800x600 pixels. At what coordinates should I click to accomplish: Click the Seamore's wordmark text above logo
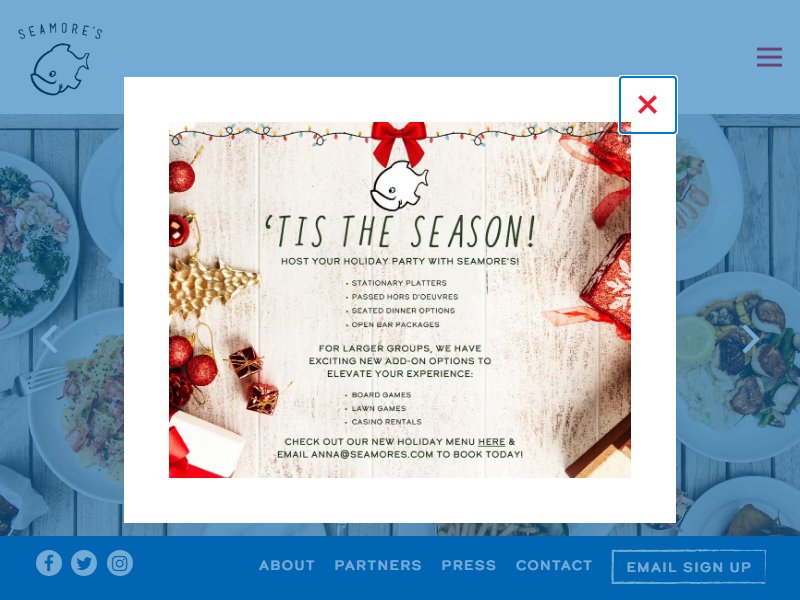60,31
